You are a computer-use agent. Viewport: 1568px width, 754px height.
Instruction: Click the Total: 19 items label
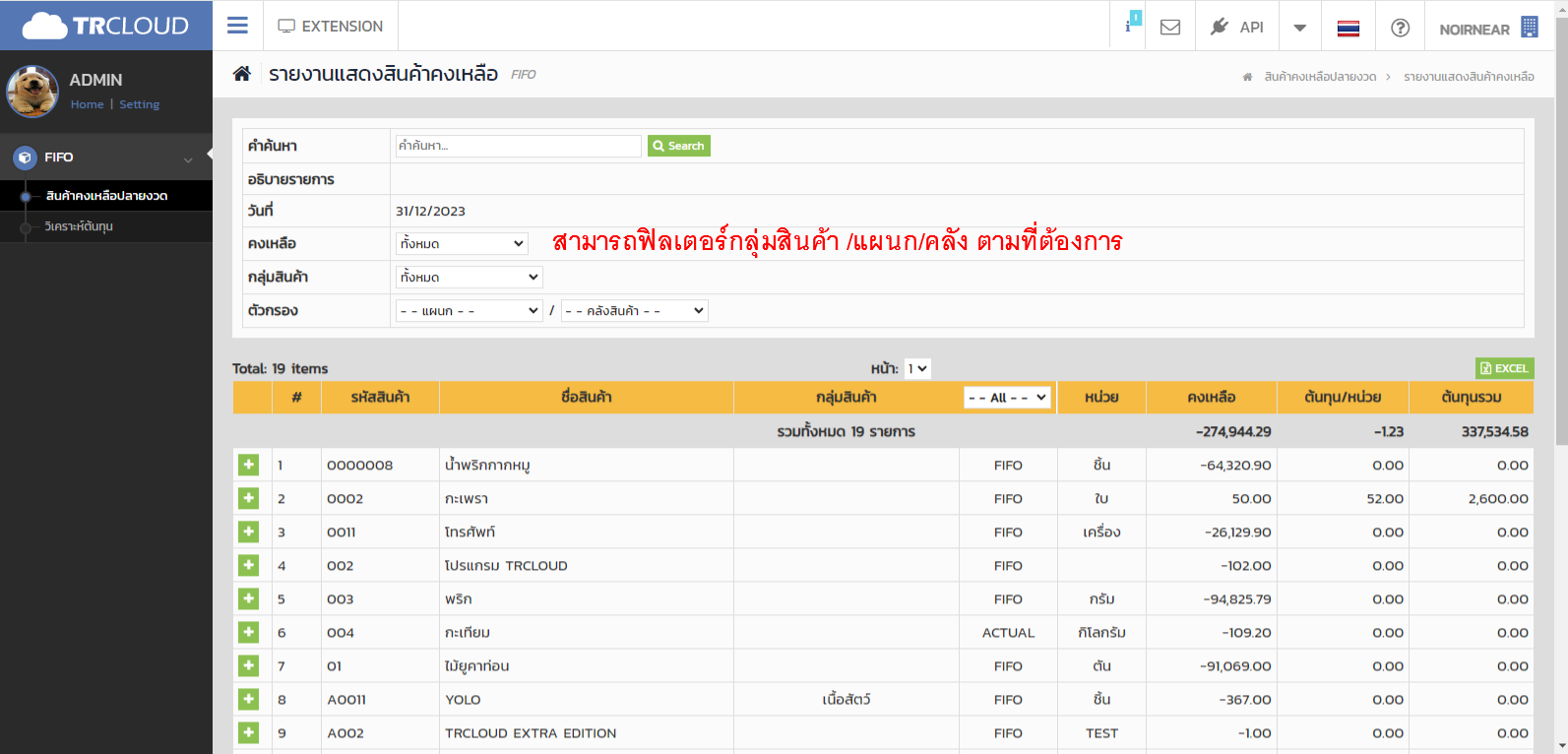click(x=281, y=369)
